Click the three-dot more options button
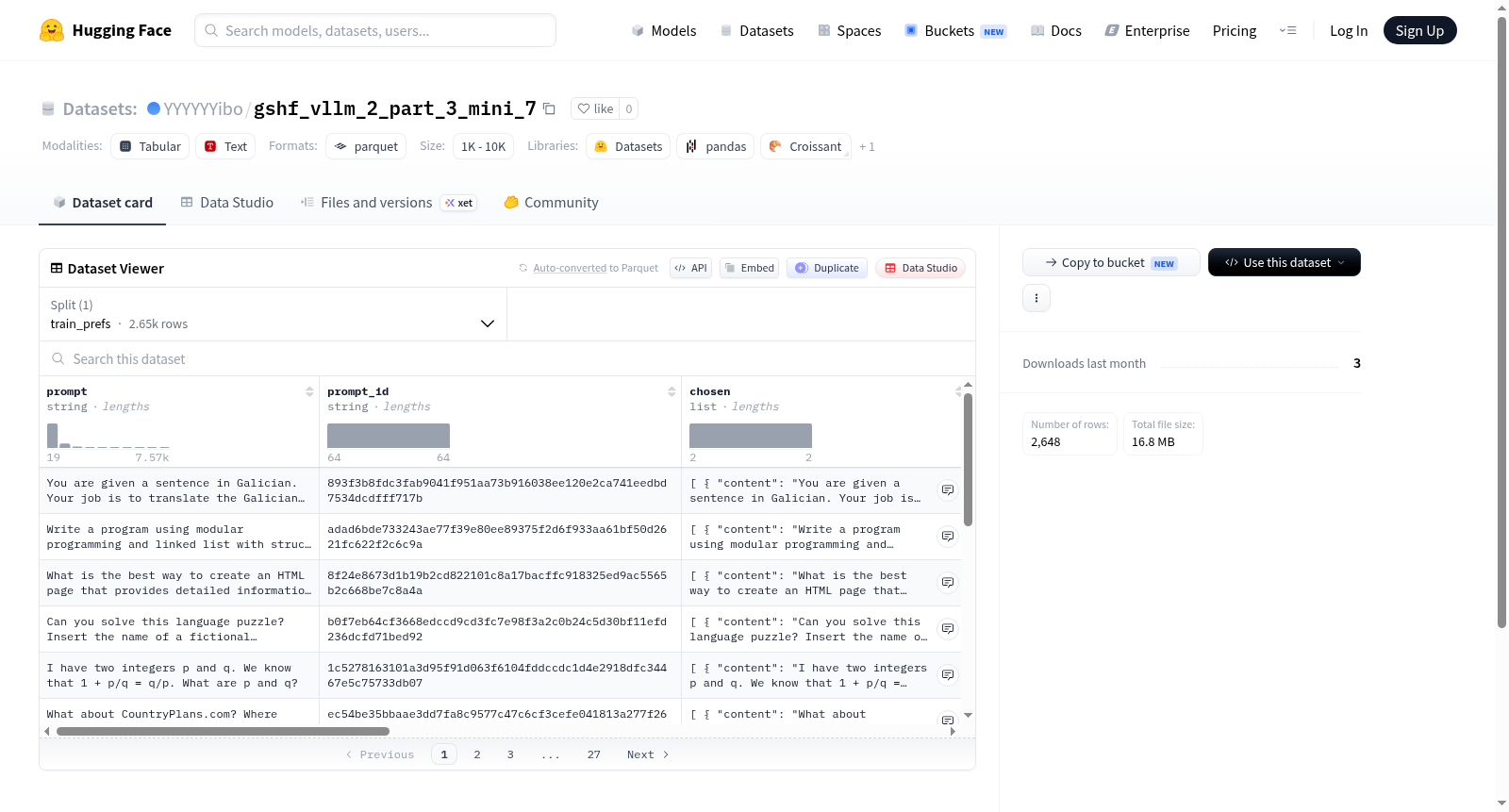This screenshot has width=1509, height=812. [1036, 298]
